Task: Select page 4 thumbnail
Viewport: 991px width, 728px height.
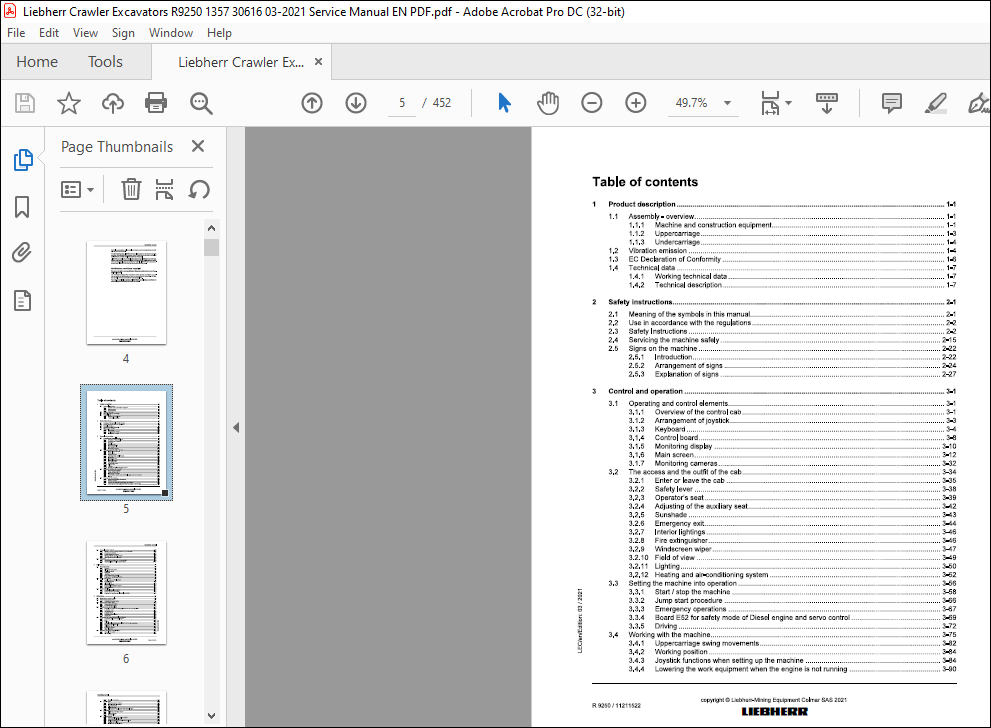Action: pos(126,293)
